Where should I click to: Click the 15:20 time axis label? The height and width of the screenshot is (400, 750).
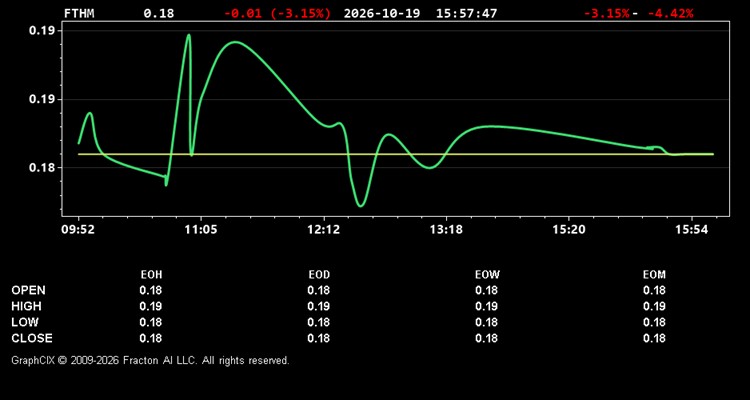coord(569,230)
